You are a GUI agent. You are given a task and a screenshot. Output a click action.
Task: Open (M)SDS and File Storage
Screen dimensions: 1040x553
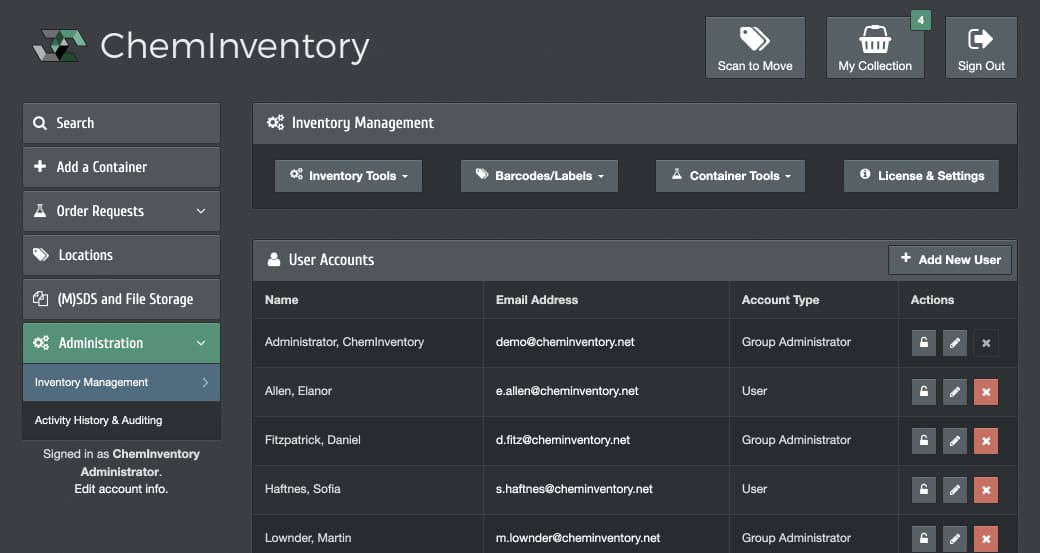[x=121, y=299]
